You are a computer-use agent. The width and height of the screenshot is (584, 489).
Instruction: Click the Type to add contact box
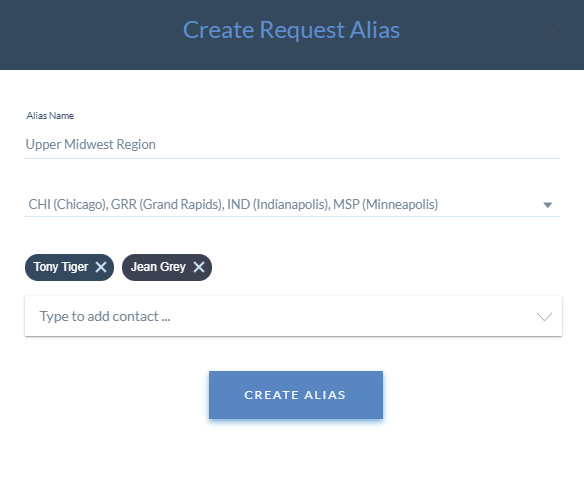coord(293,316)
